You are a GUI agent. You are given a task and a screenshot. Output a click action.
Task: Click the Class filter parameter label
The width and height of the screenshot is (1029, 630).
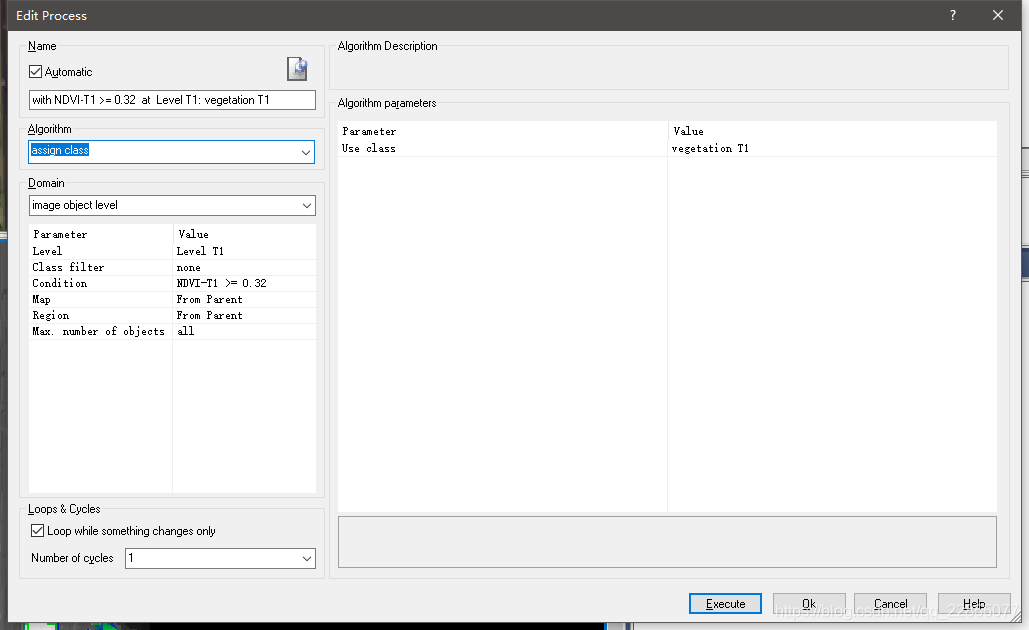point(68,267)
